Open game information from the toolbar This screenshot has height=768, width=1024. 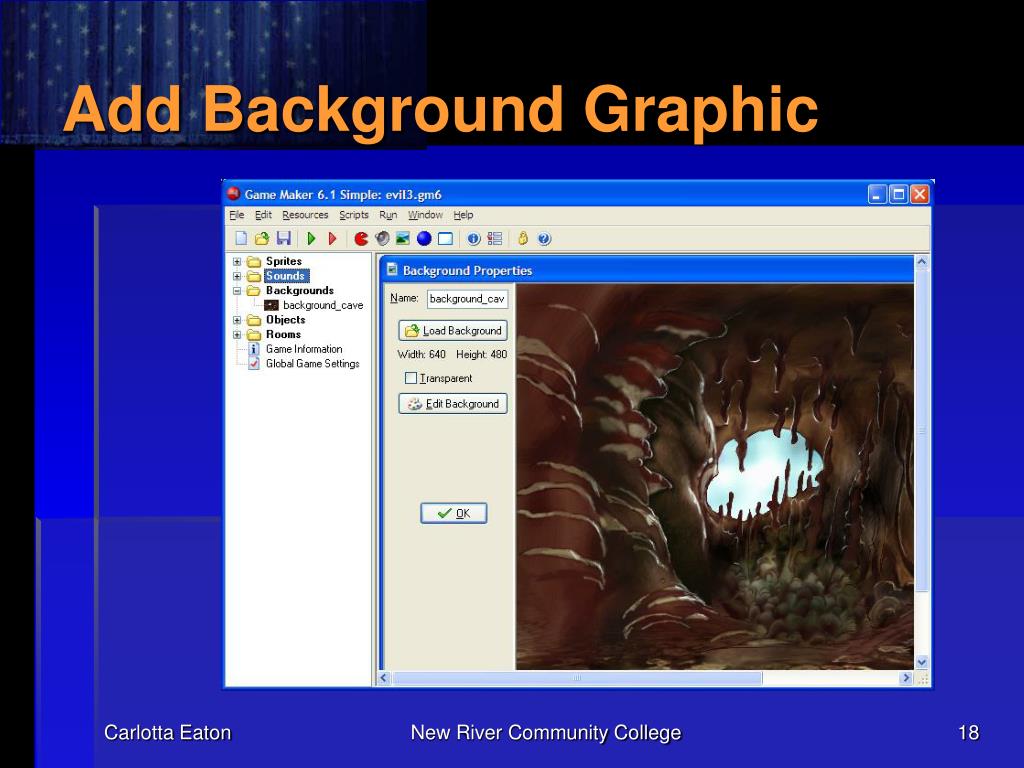tap(473, 238)
